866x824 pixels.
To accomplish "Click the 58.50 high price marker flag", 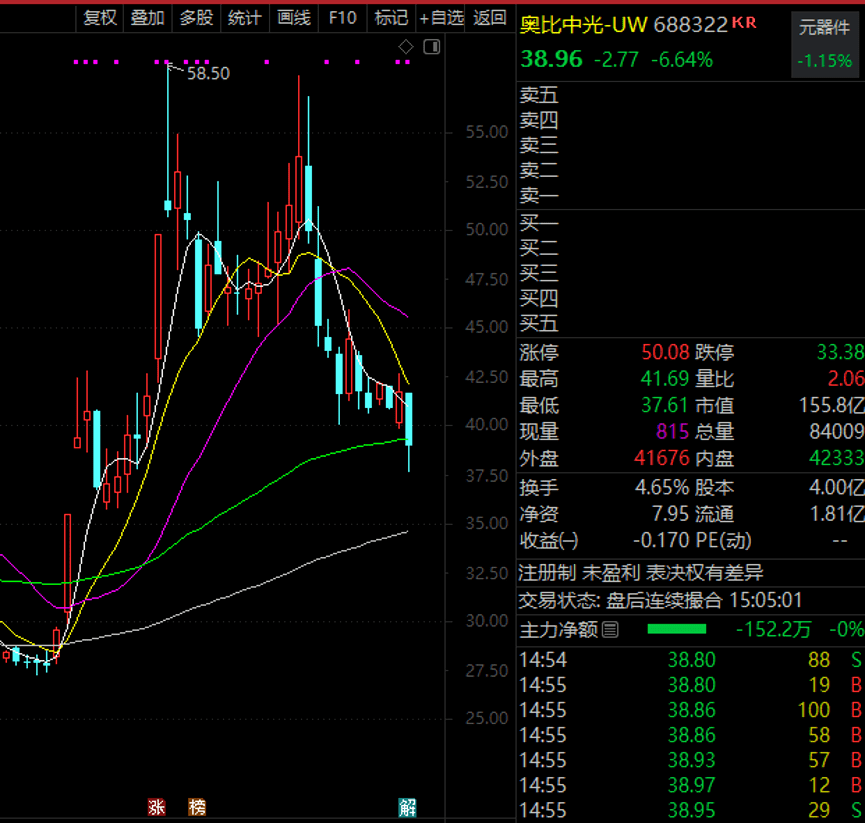I will pos(208,73).
